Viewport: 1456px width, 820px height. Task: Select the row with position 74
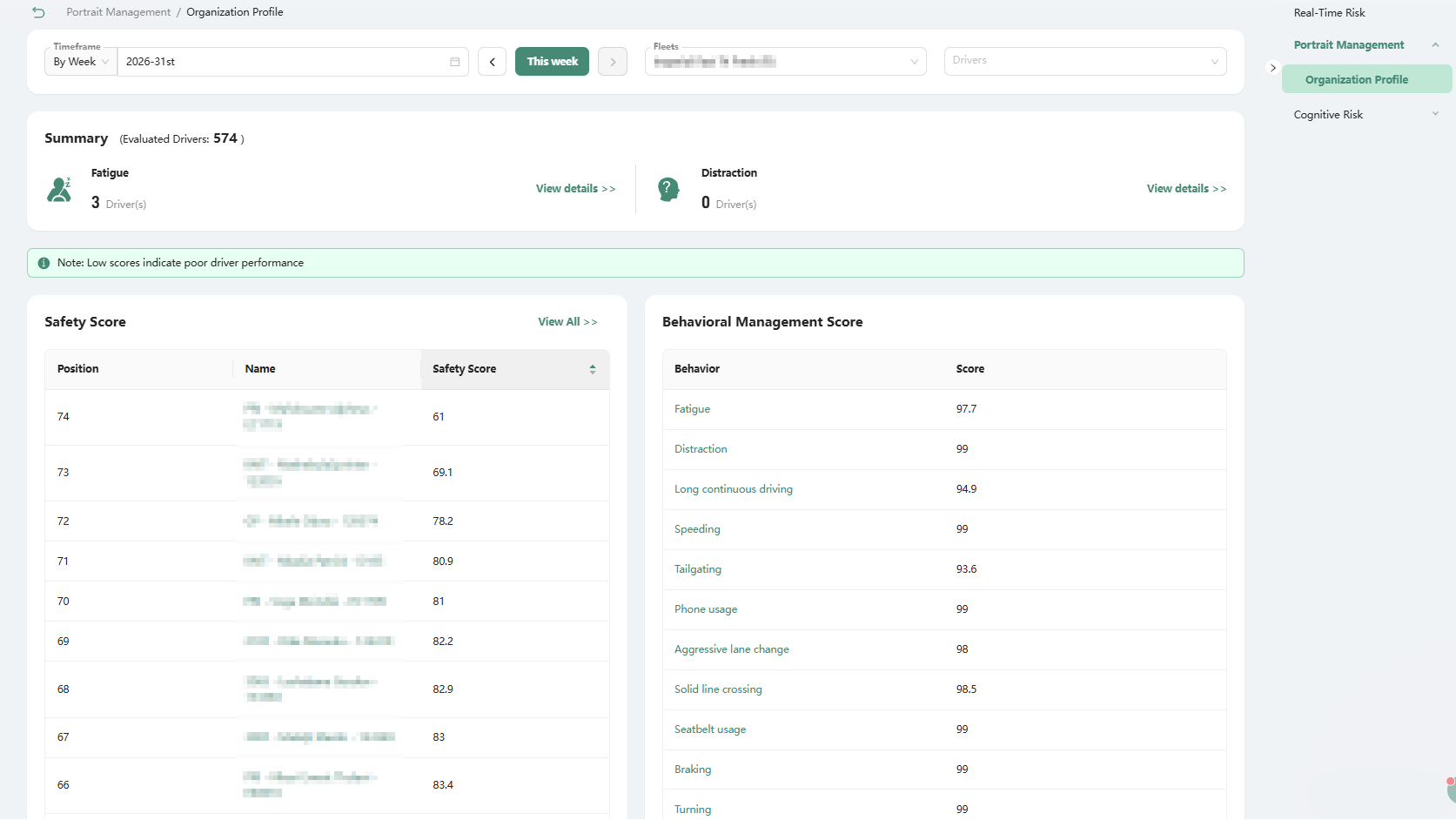point(327,417)
